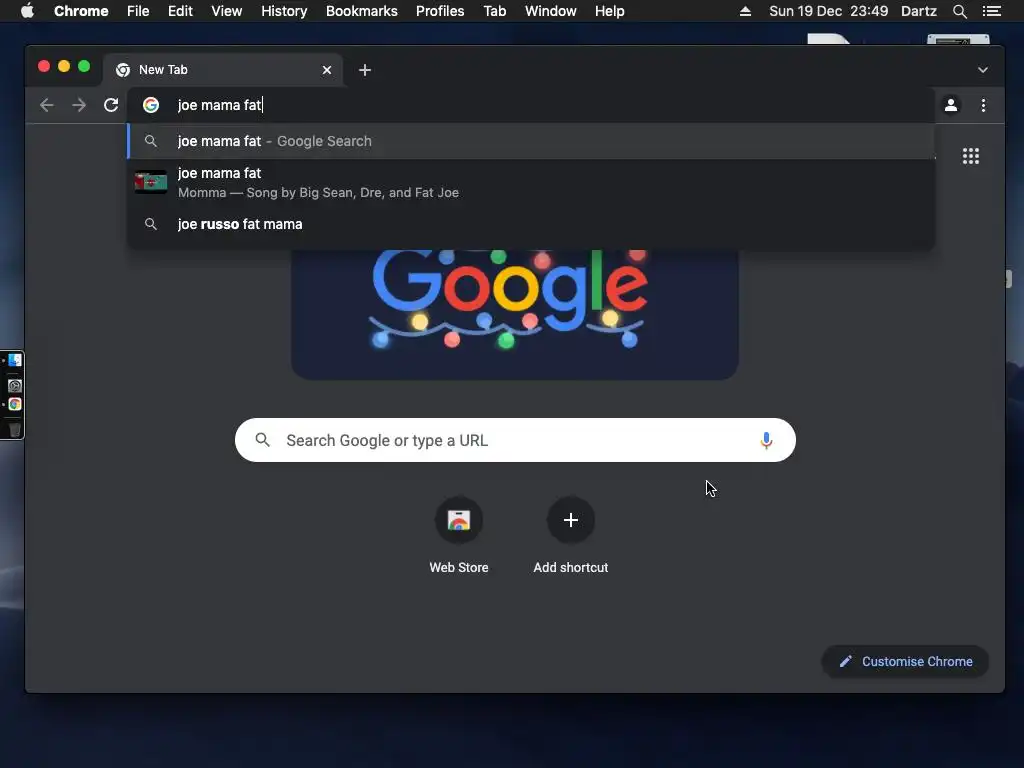Open Finder from the dock
The image size is (1024, 768).
[x=14, y=360]
